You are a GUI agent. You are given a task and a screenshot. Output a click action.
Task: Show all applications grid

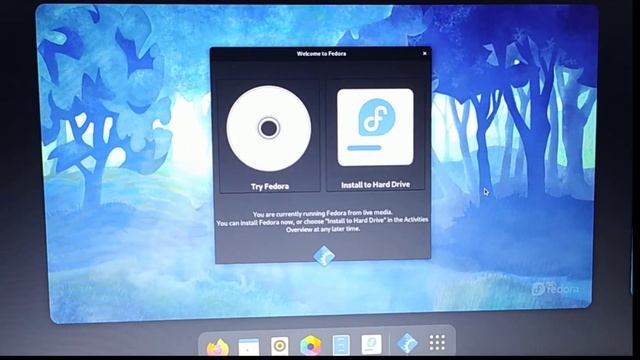click(437, 342)
